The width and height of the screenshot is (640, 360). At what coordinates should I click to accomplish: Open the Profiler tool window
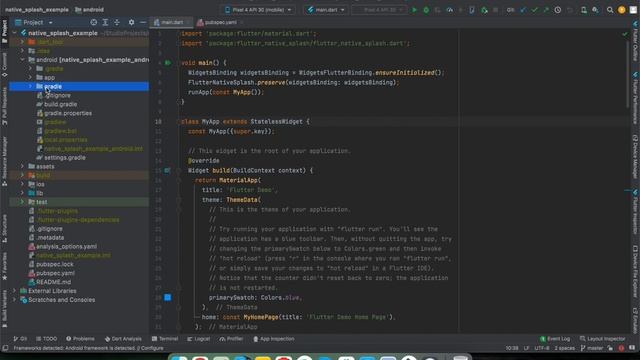[x=231, y=339]
